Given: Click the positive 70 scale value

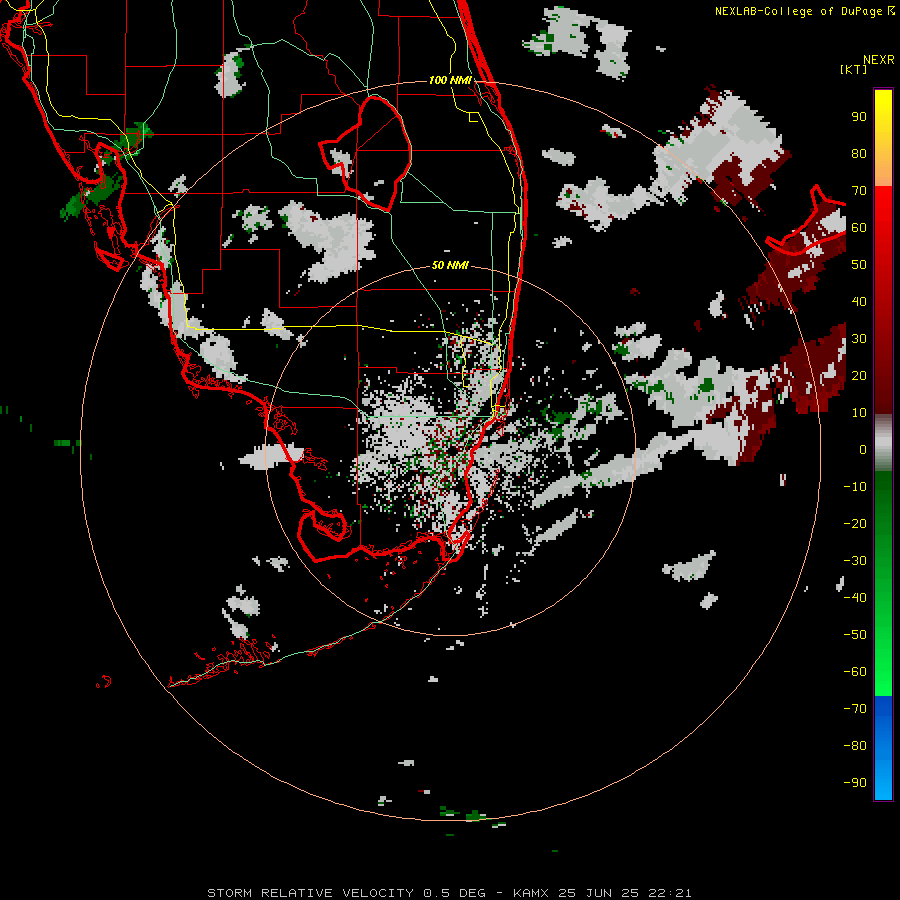Looking at the screenshot, I should click(x=859, y=191).
